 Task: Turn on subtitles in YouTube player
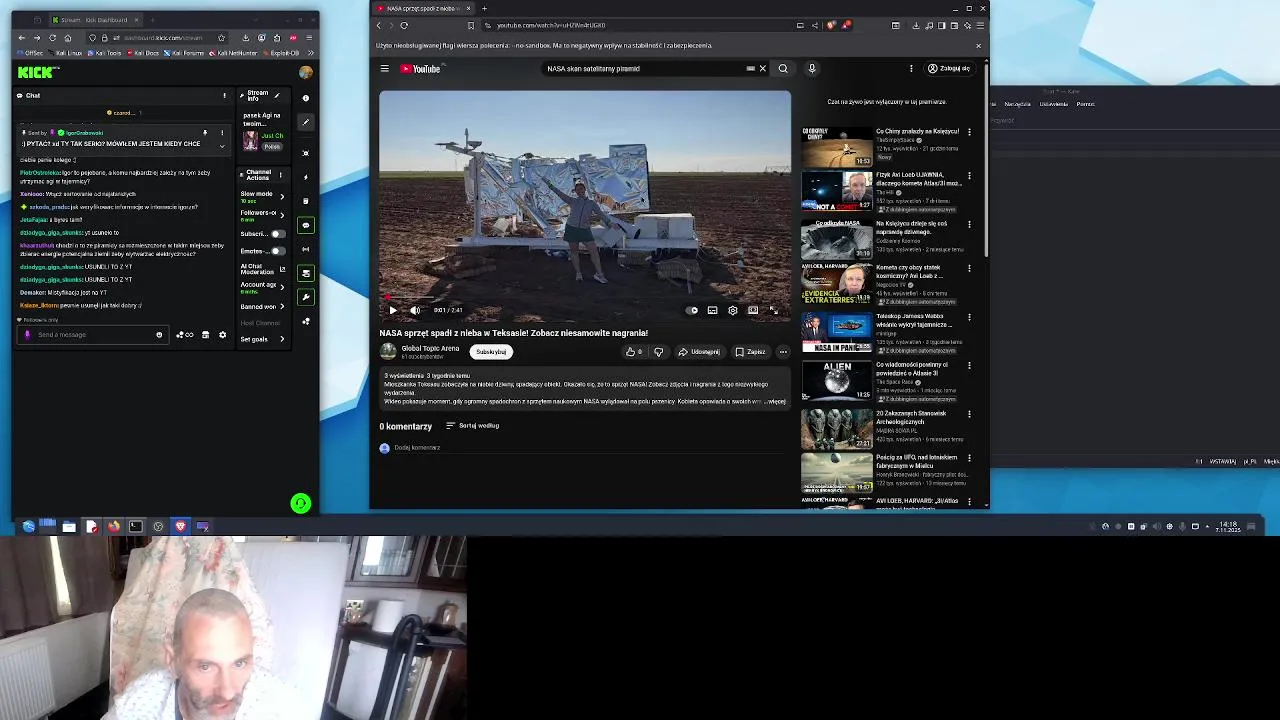click(x=712, y=310)
